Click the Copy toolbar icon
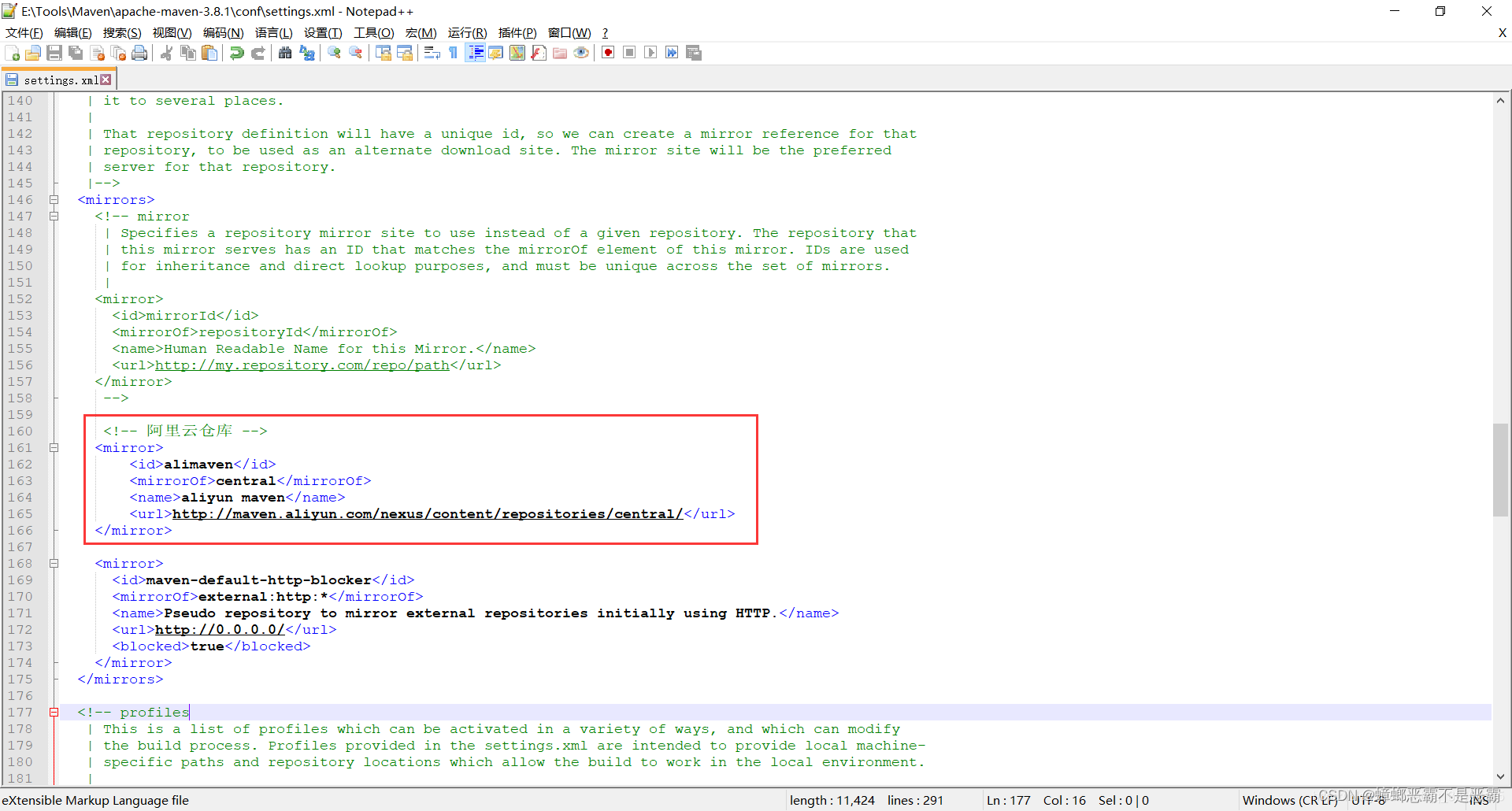Image resolution: width=1512 pixels, height=811 pixels. (188, 53)
